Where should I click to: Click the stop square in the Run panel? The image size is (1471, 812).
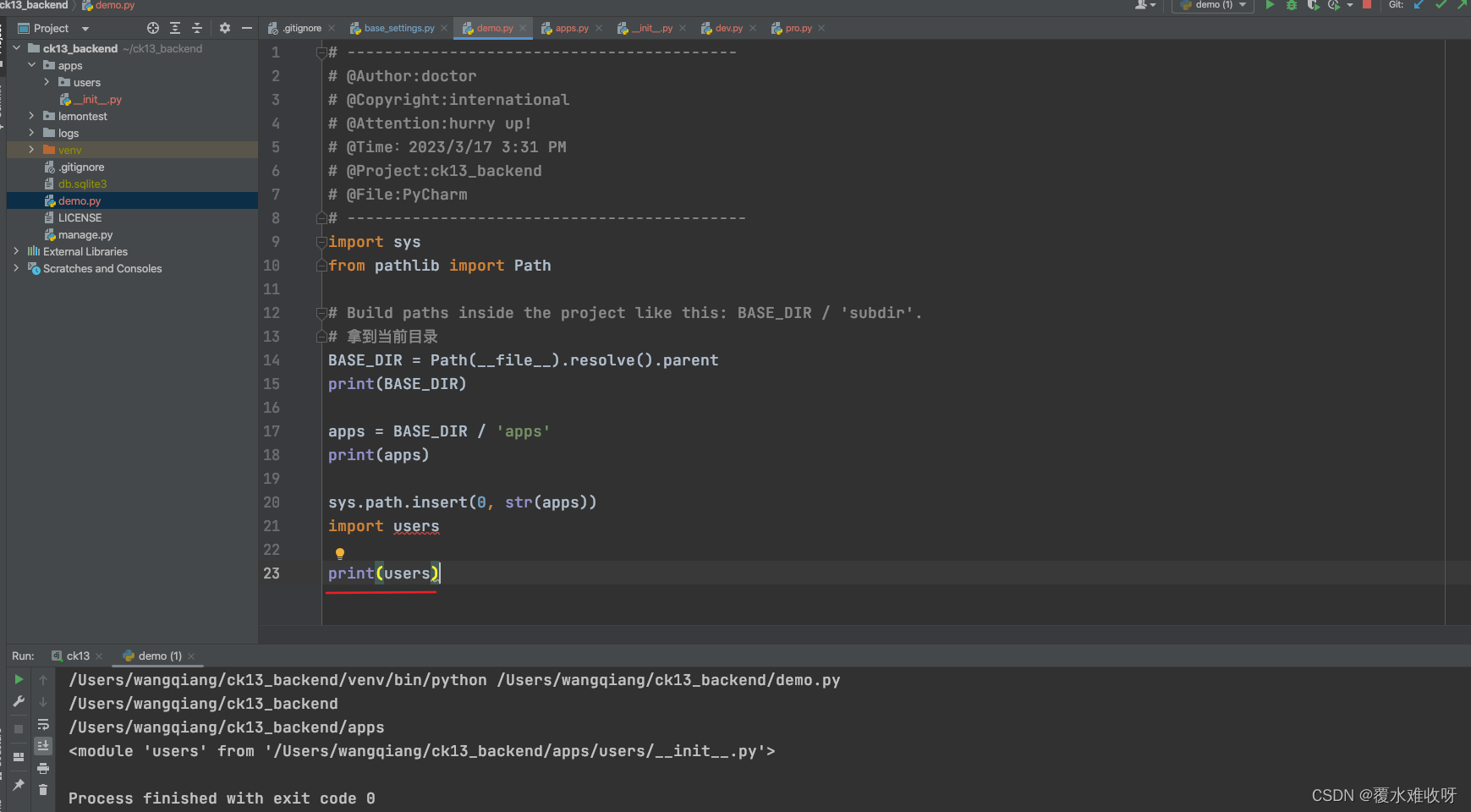coord(19,729)
